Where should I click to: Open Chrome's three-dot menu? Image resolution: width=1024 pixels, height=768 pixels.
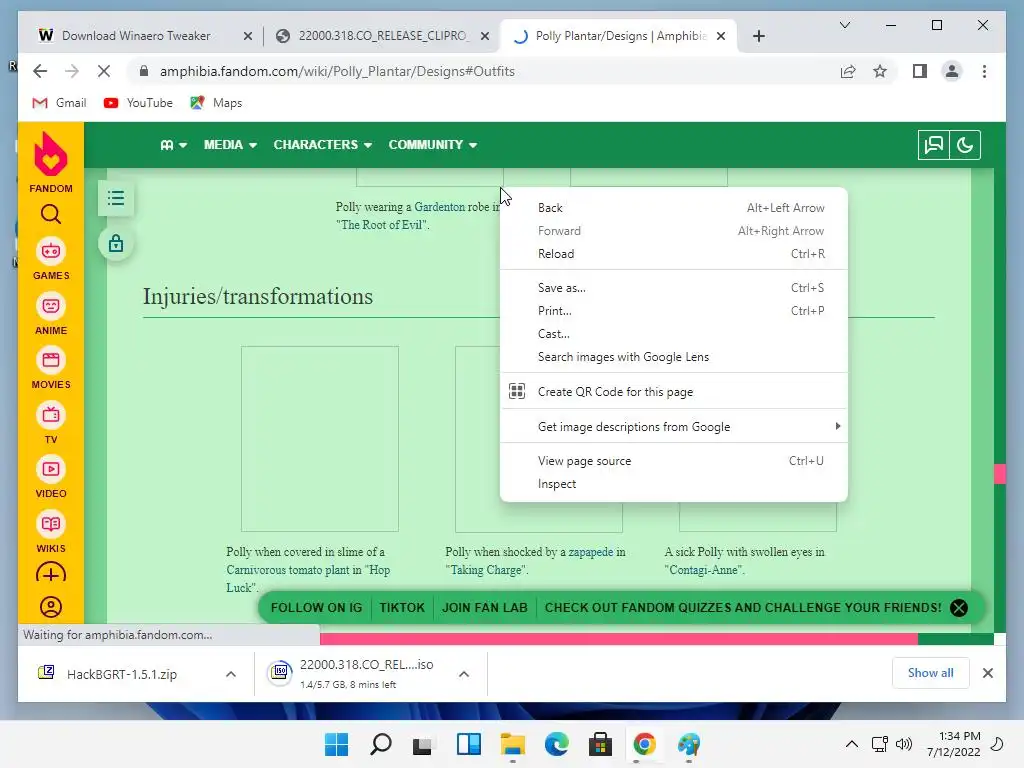pos(984,71)
